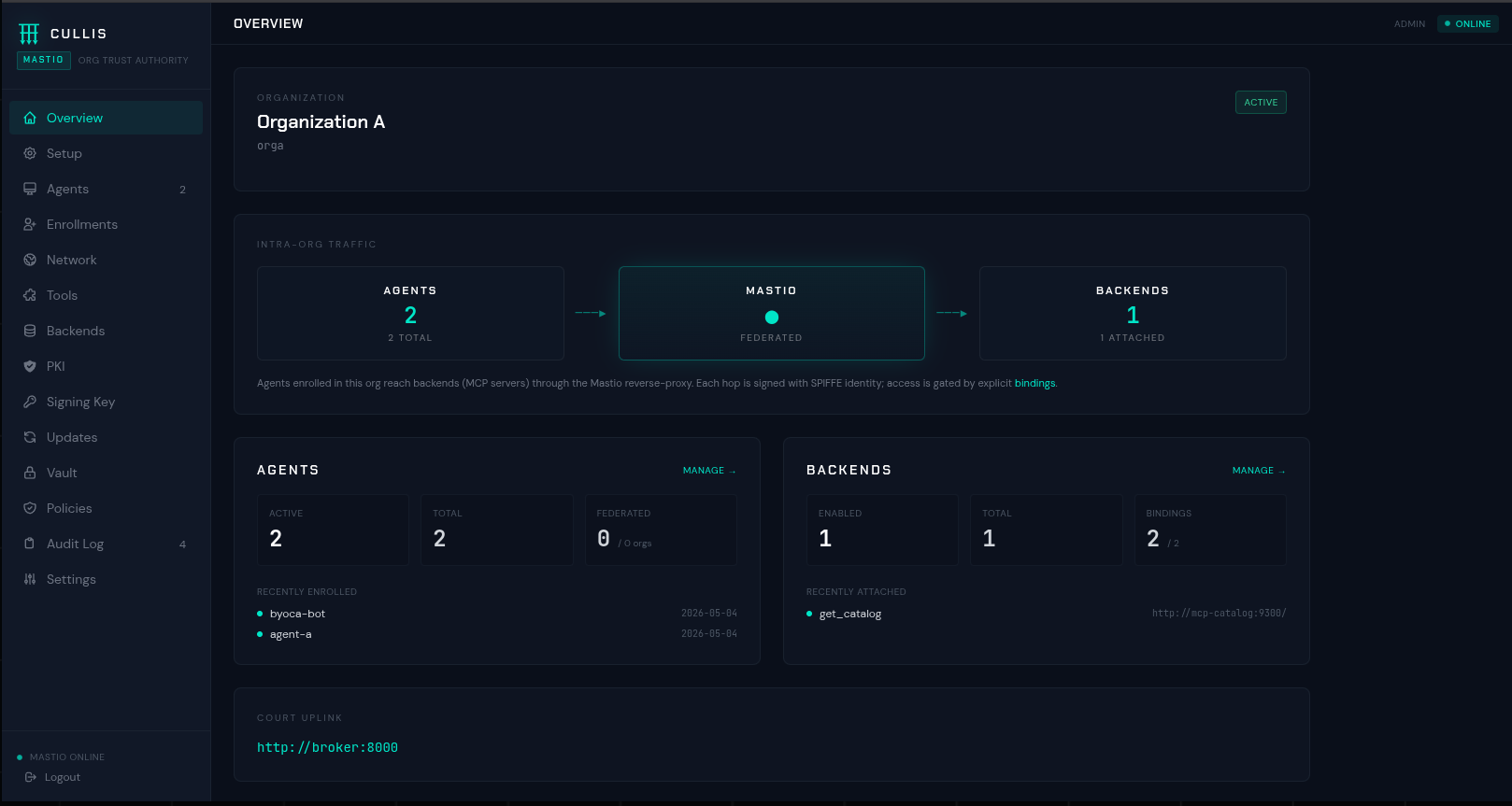1512x806 pixels.
Task: Select agent-a in recently enrolled
Action: click(x=291, y=634)
